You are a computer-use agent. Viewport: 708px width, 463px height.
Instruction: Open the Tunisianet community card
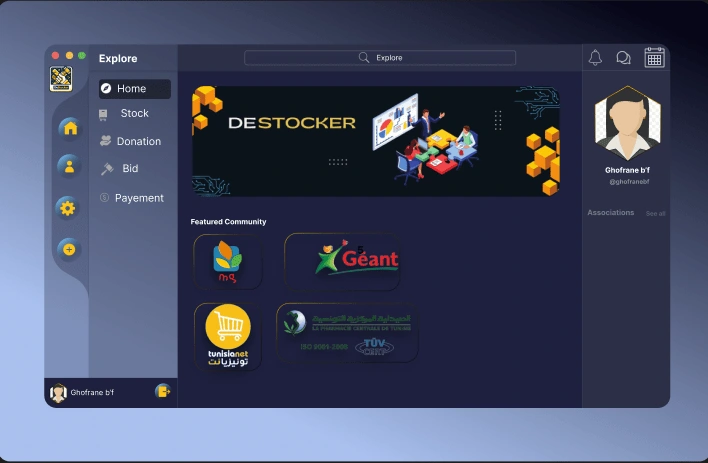tap(228, 337)
